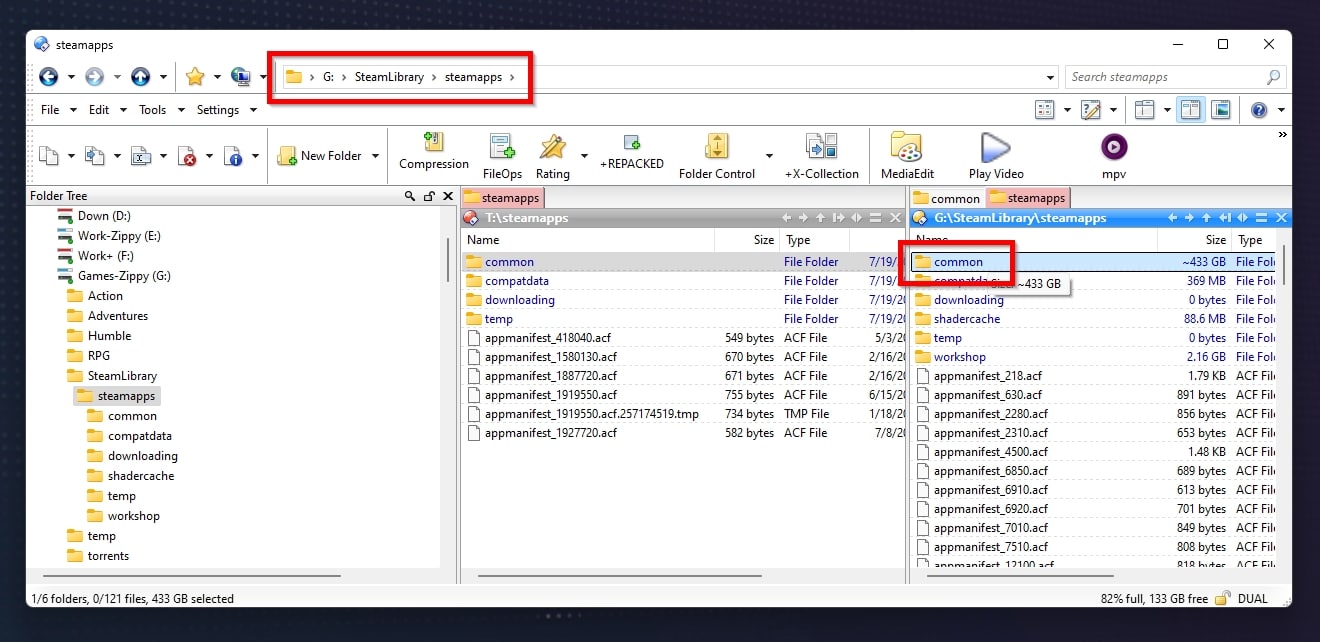Click the Compression toolbar button
This screenshot has height=642, width=1320.
(x=434, y=153)
